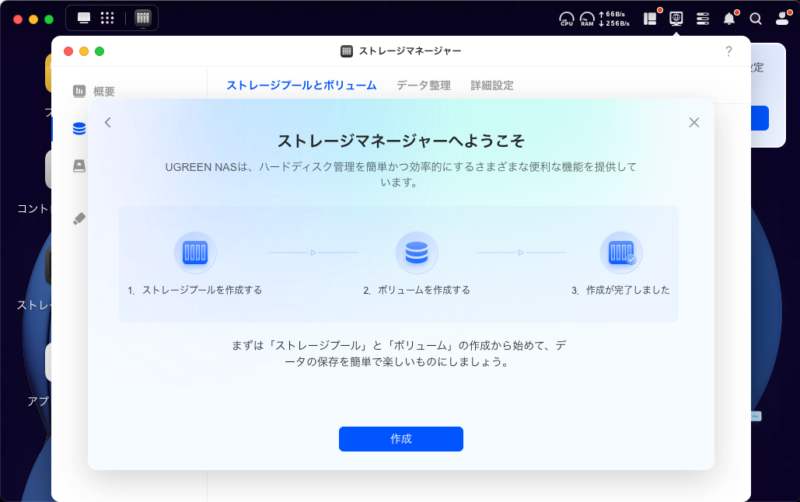Close the welcome dialog with X
800x502 pixels.
(694, 122)
